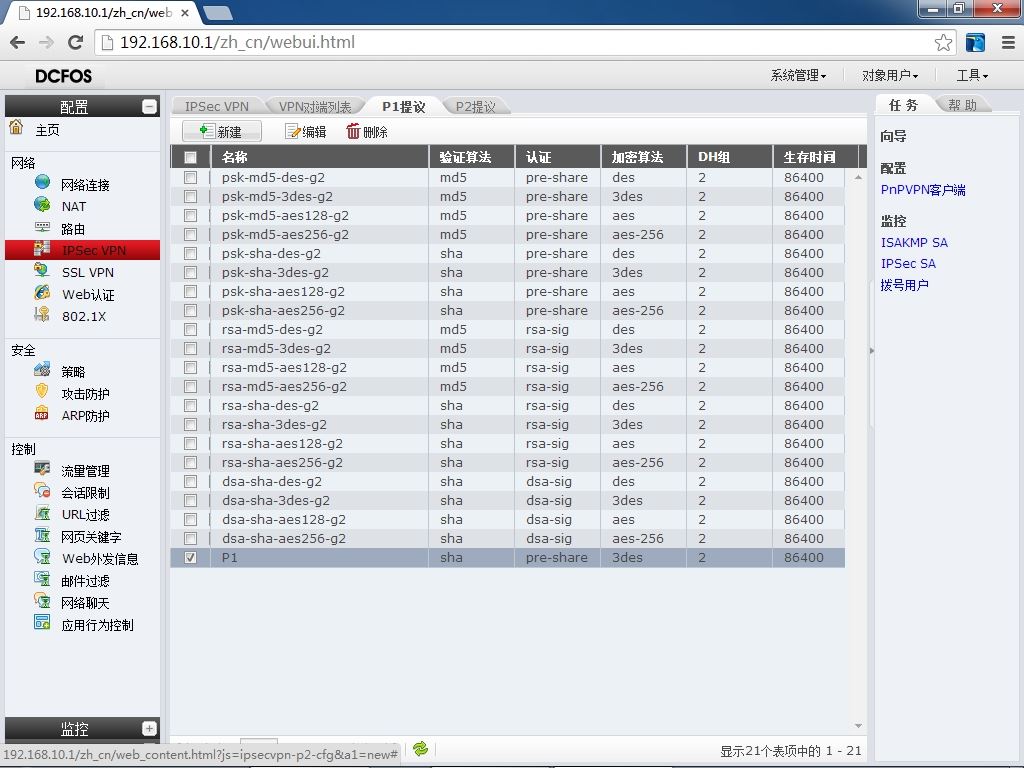Screen dimensions: 1024x768
Task: Click the 网页关键字 icon
Action: coord(42,536)
